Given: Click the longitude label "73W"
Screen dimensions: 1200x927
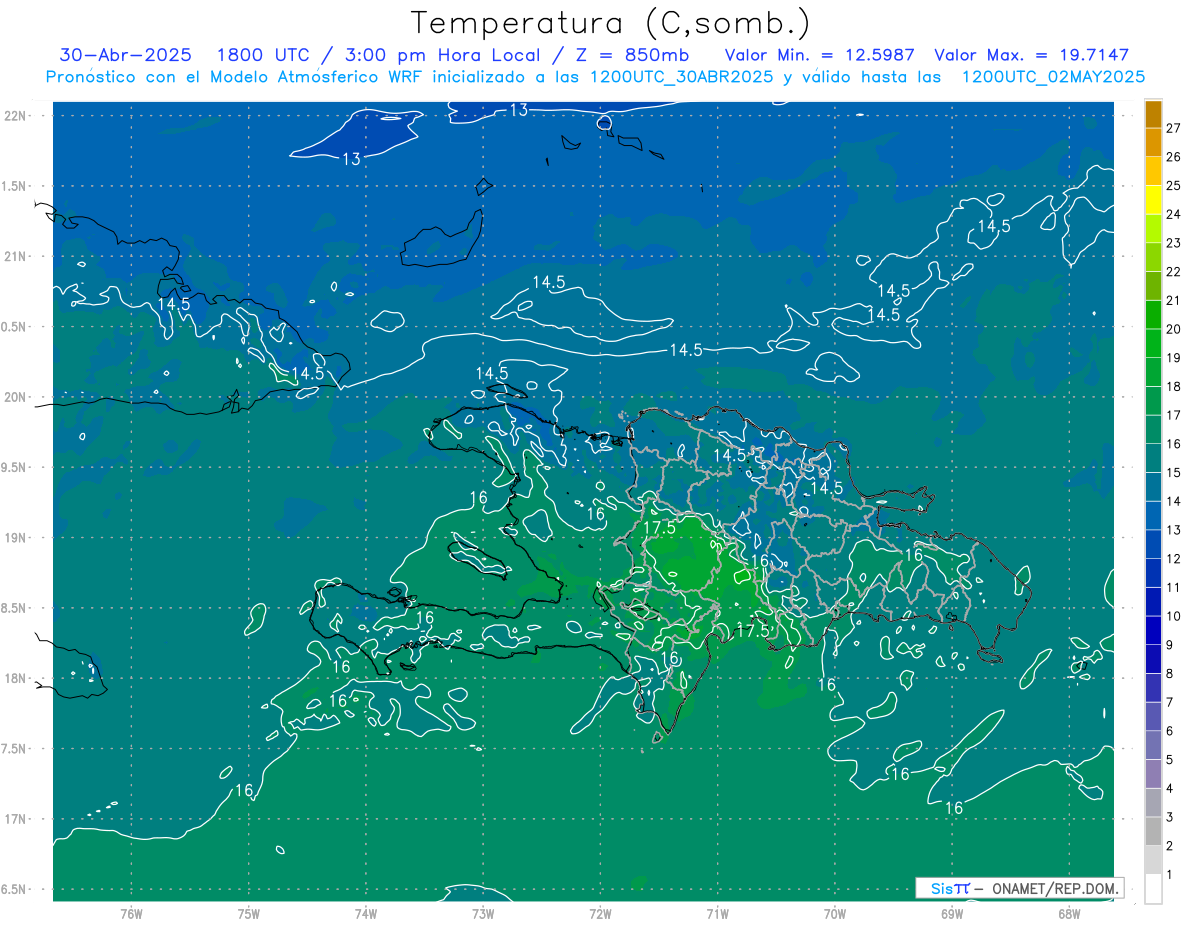Looking at the screenshot, I should tap(483, 914).
